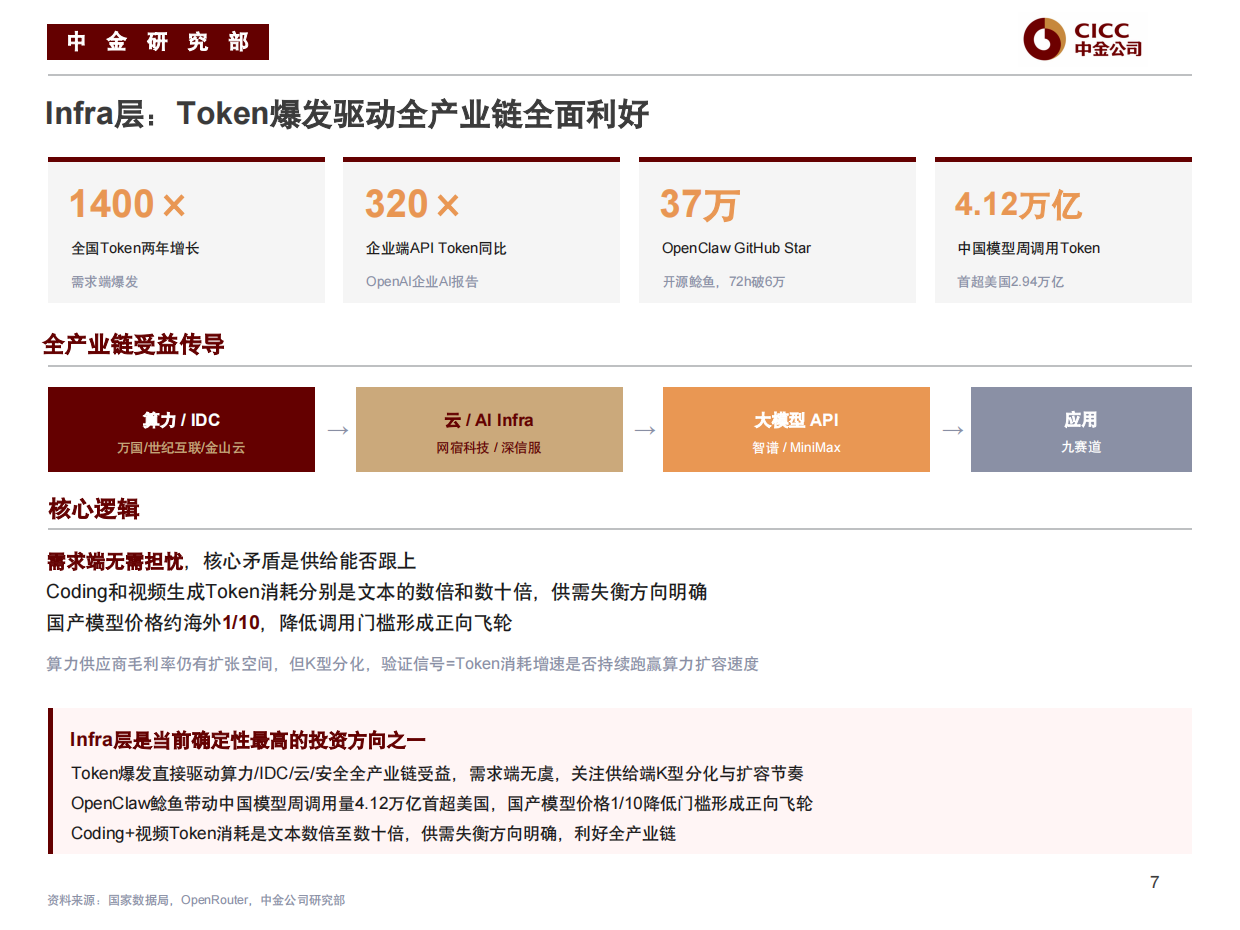Select the 云 / AI Infra chain box
The height and width of the screenshot is (930, 1240).
[x=489, y=430]
